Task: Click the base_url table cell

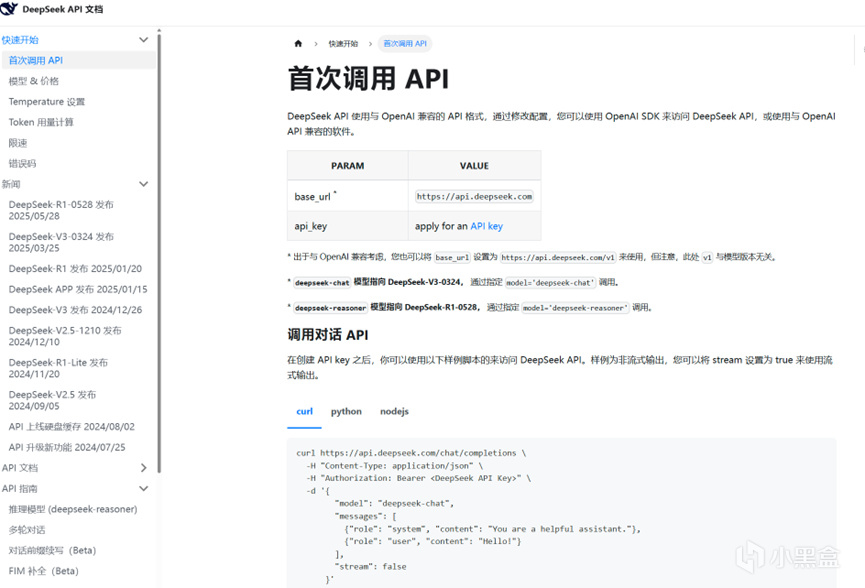Action: tap(348, 196)
